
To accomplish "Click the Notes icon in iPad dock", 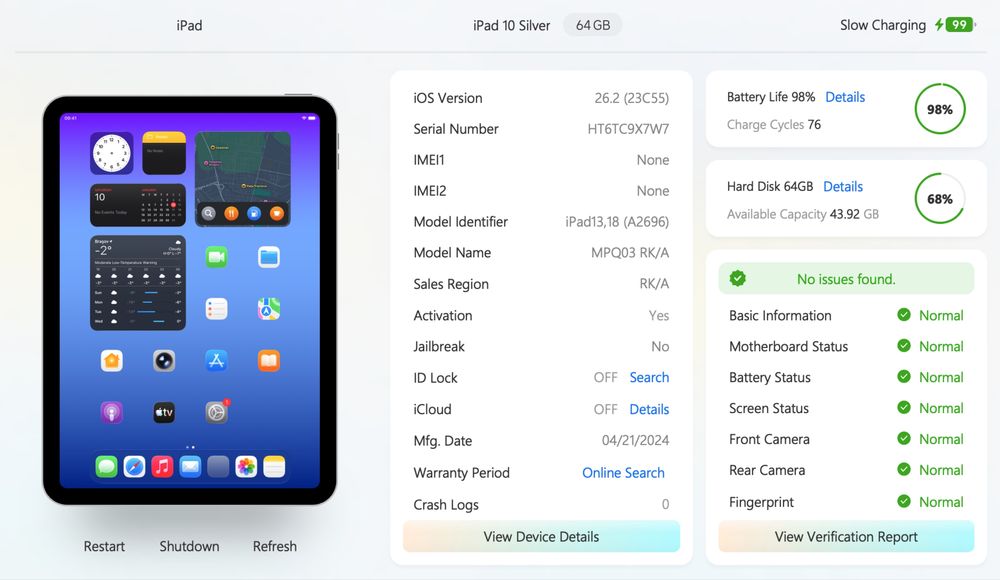I will (274, 467).
